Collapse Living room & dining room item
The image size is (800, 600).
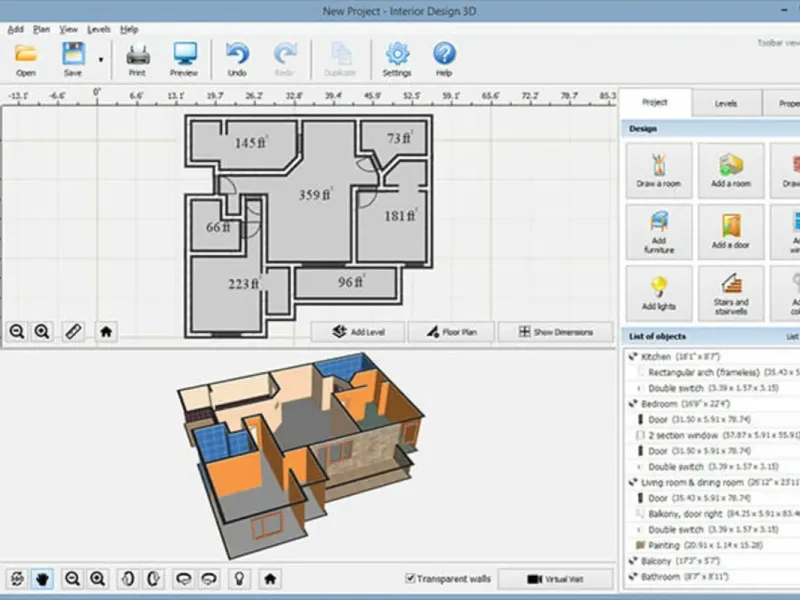tap(633, 482)
